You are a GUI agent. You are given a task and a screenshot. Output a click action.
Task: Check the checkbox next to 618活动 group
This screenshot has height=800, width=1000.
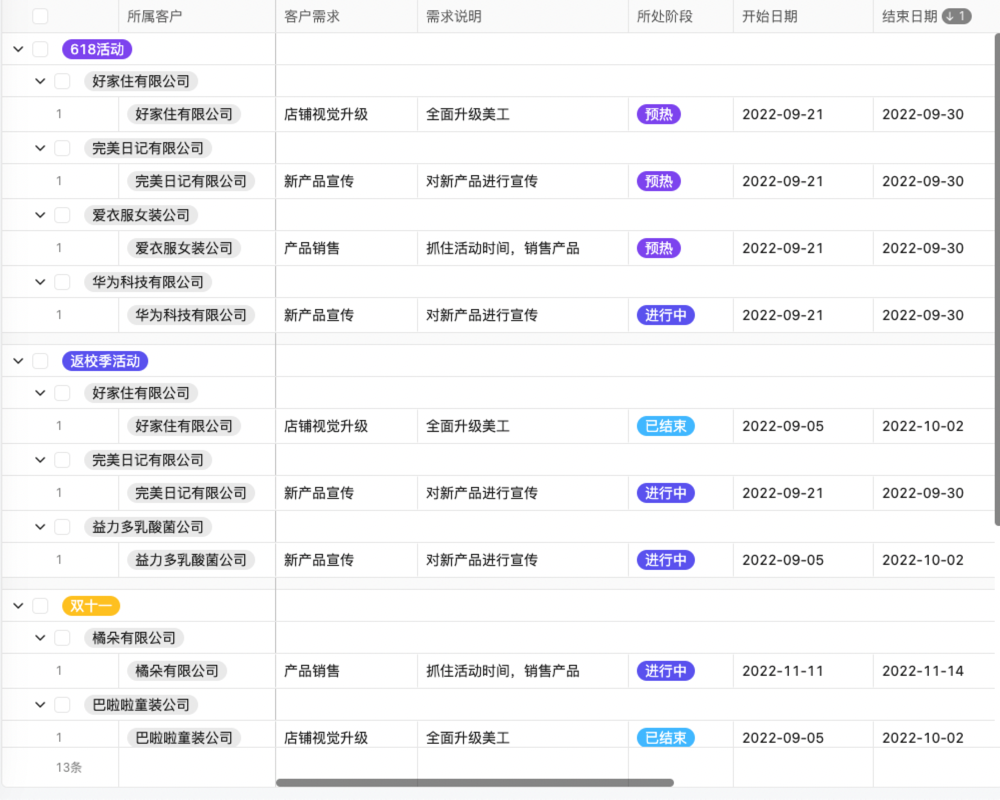point(40,48)
